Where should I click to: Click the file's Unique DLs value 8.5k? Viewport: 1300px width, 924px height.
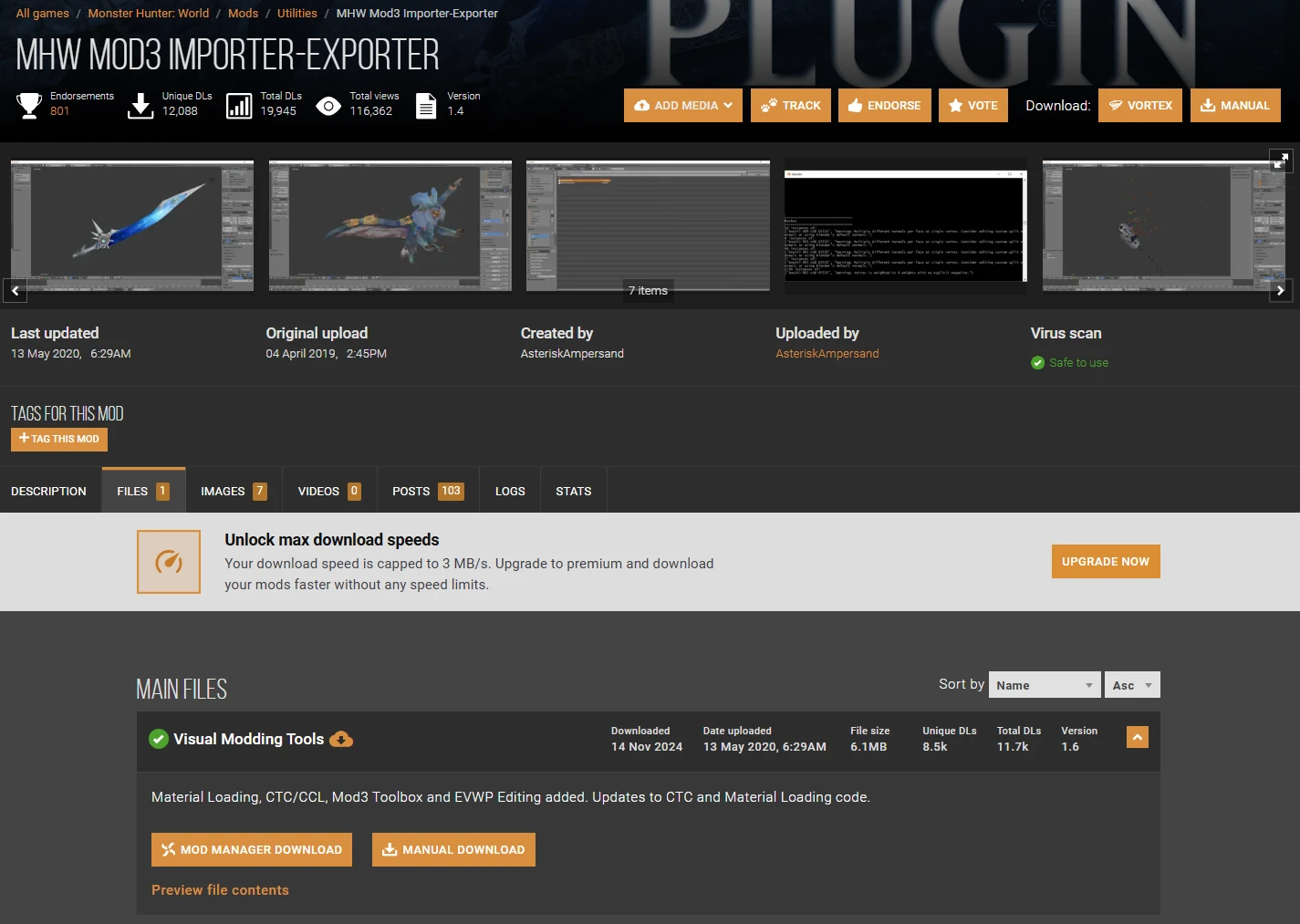[x=935, y=747]
